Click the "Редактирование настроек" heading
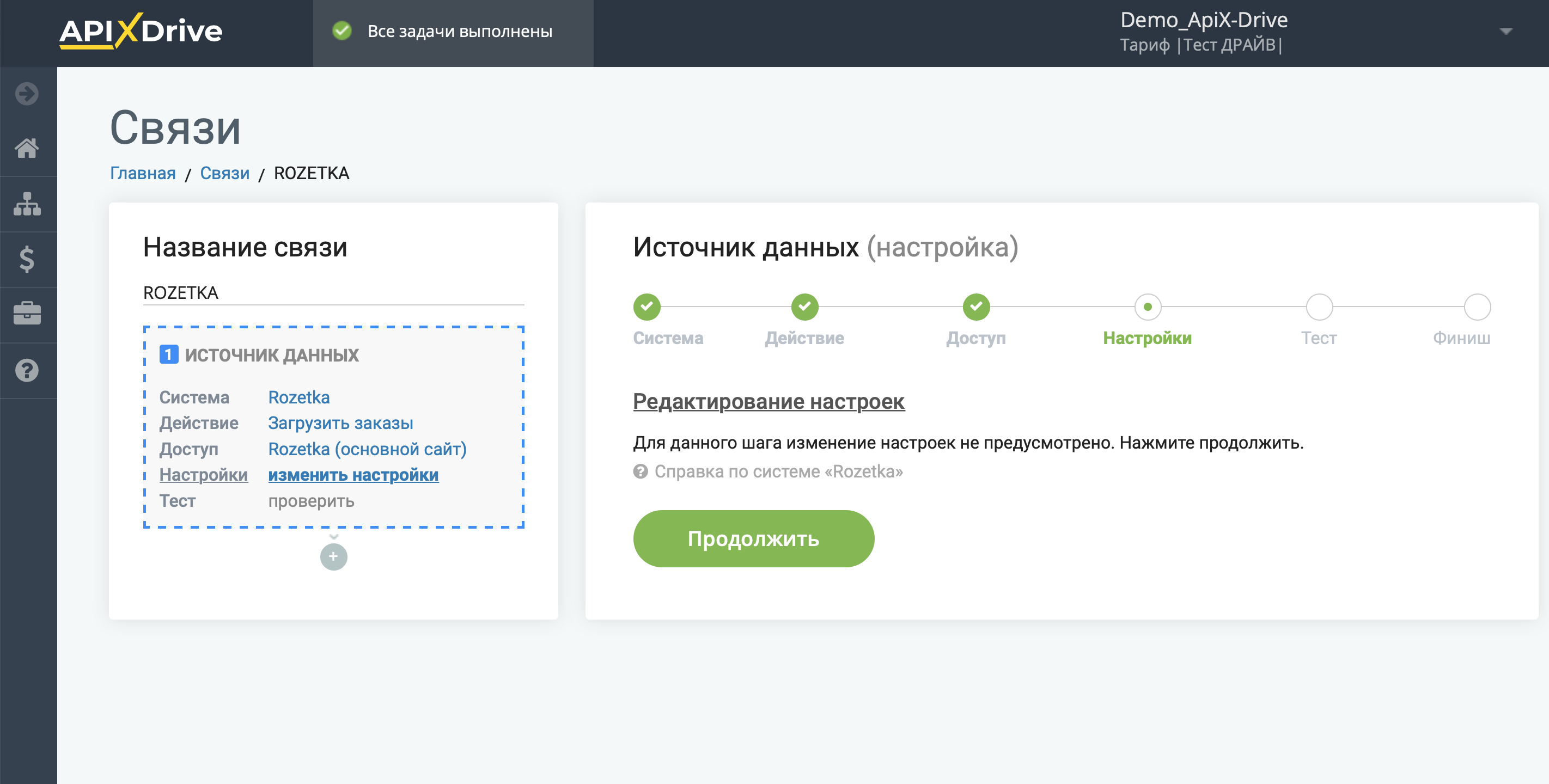Viewport: 1549px width, 784px height. pyautogui.click(x=769, y=401)
